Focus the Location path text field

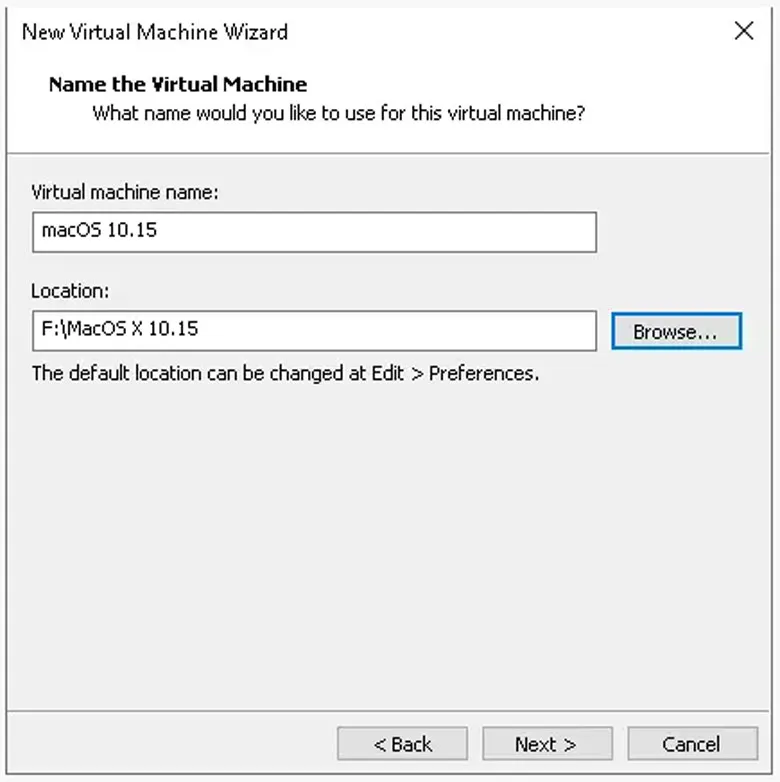314,331
